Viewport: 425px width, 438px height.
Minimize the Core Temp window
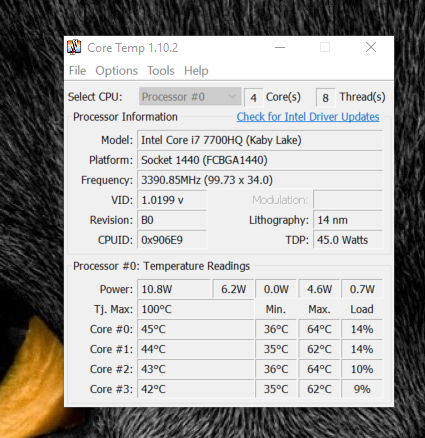280,47
